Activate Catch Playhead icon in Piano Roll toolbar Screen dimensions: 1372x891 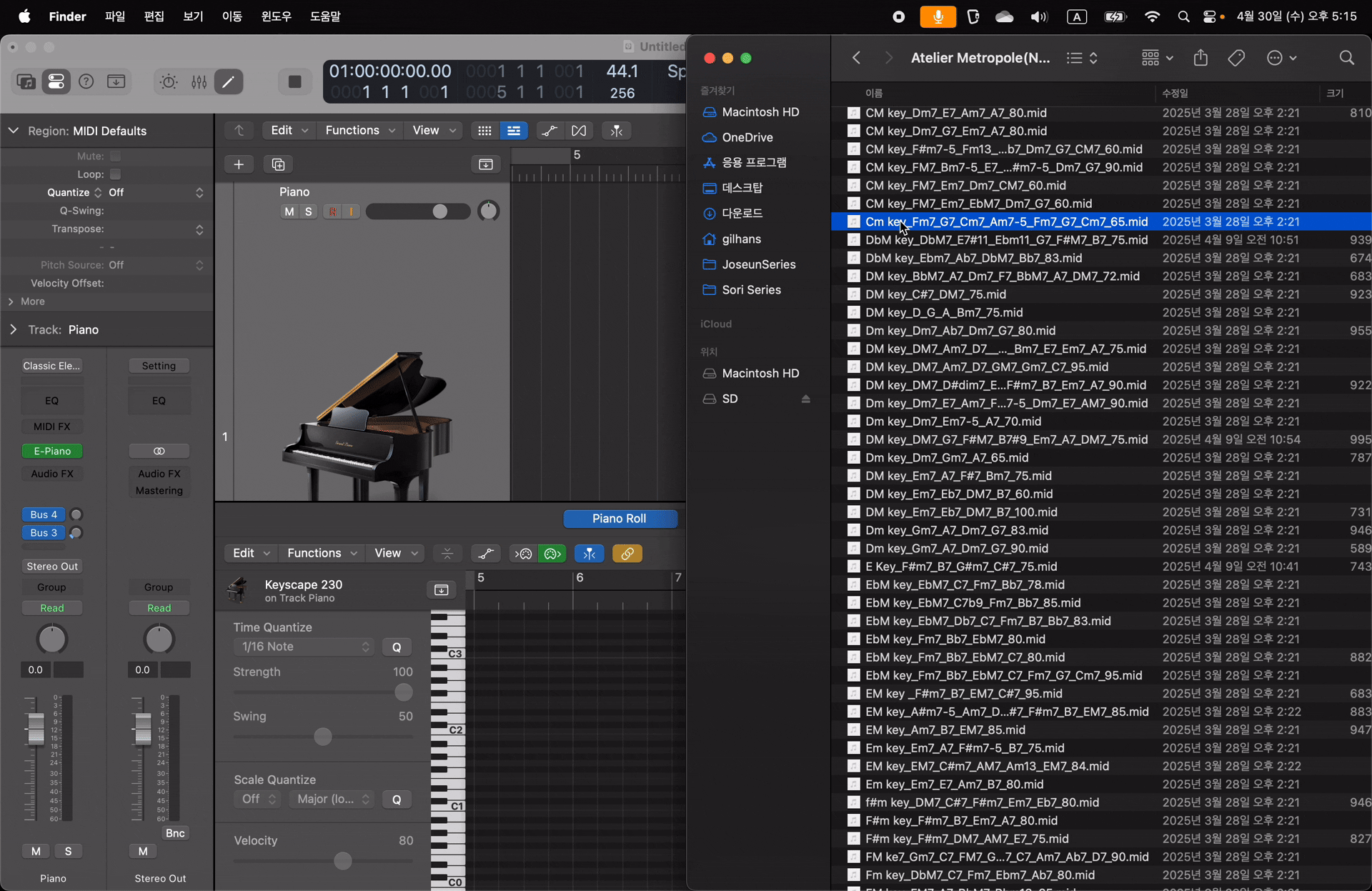(589, 554)
